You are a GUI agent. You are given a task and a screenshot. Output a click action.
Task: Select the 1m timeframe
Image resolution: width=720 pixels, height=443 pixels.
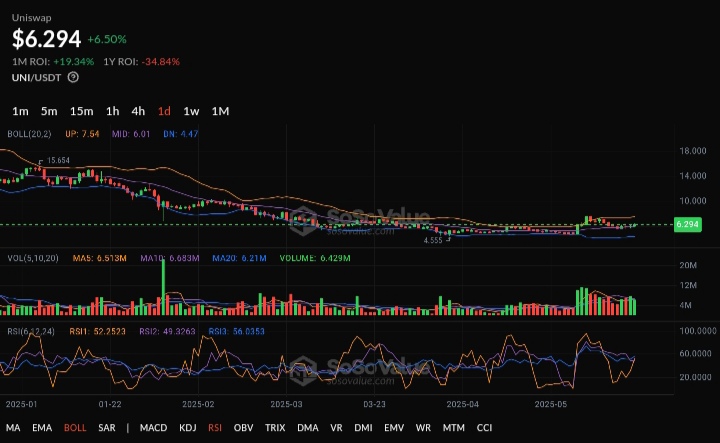[x=20, y=111]
